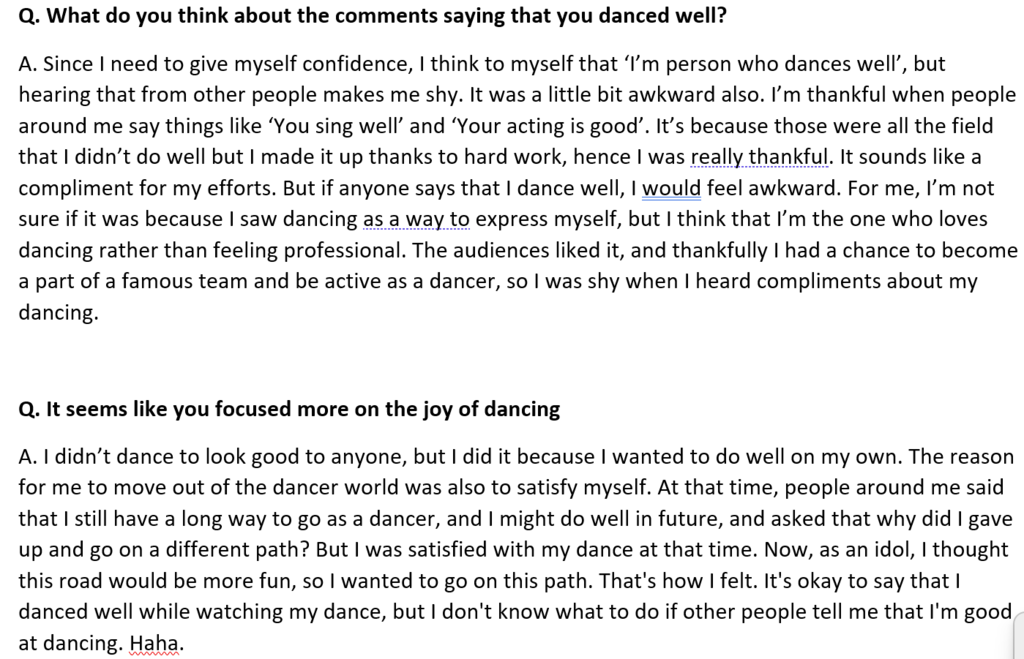Viewport: 1024px width, 659px height.
Task: Click the double-underlined word "would"
Action: [671, 188]
